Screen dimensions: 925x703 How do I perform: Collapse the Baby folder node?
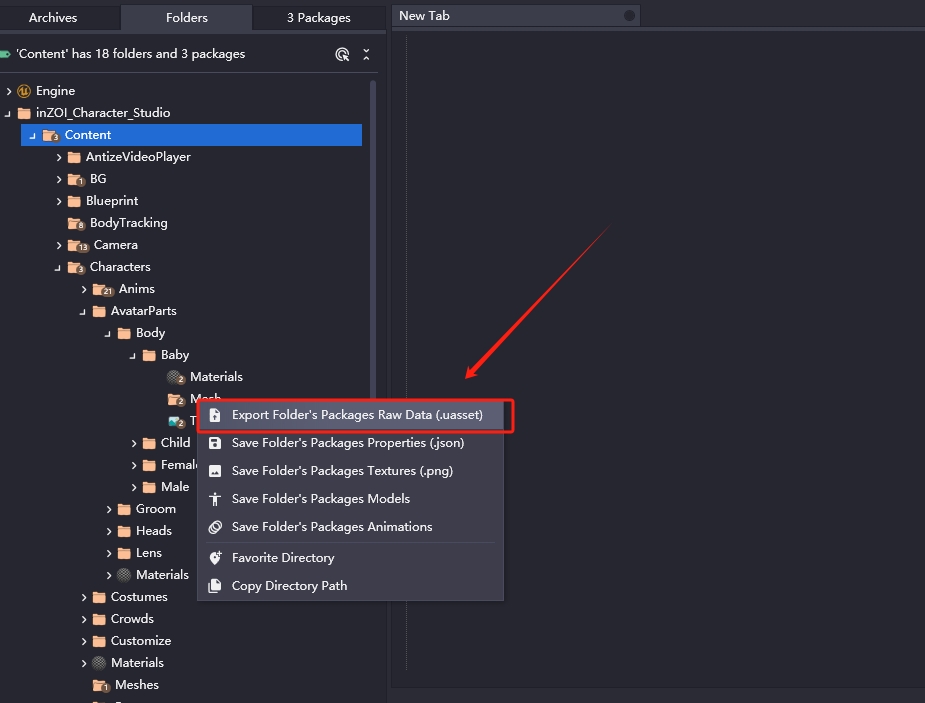[132, 356]
